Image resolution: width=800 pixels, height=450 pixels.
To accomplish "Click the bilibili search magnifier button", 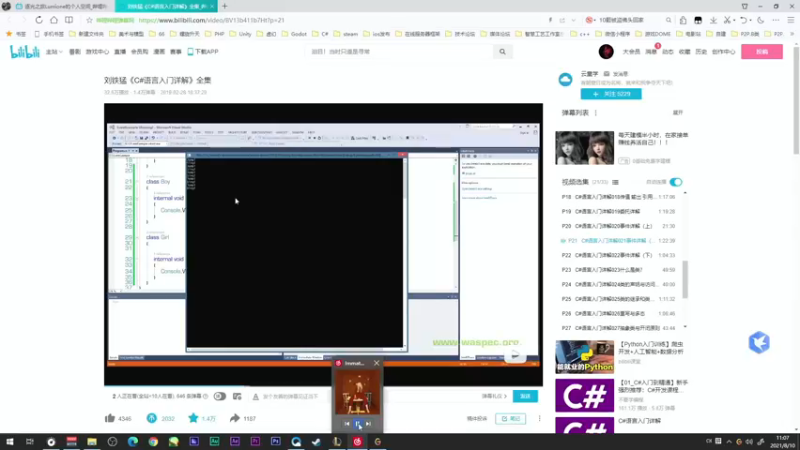I will point(503,52).
